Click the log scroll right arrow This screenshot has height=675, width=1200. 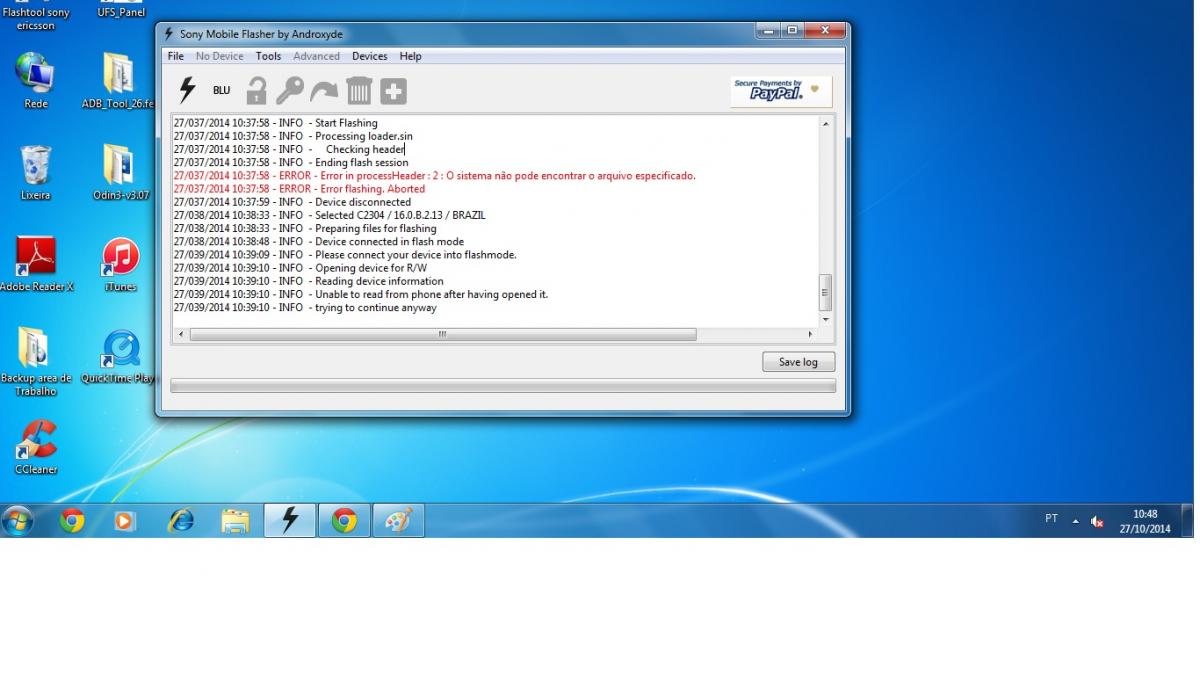coord(811,334)
